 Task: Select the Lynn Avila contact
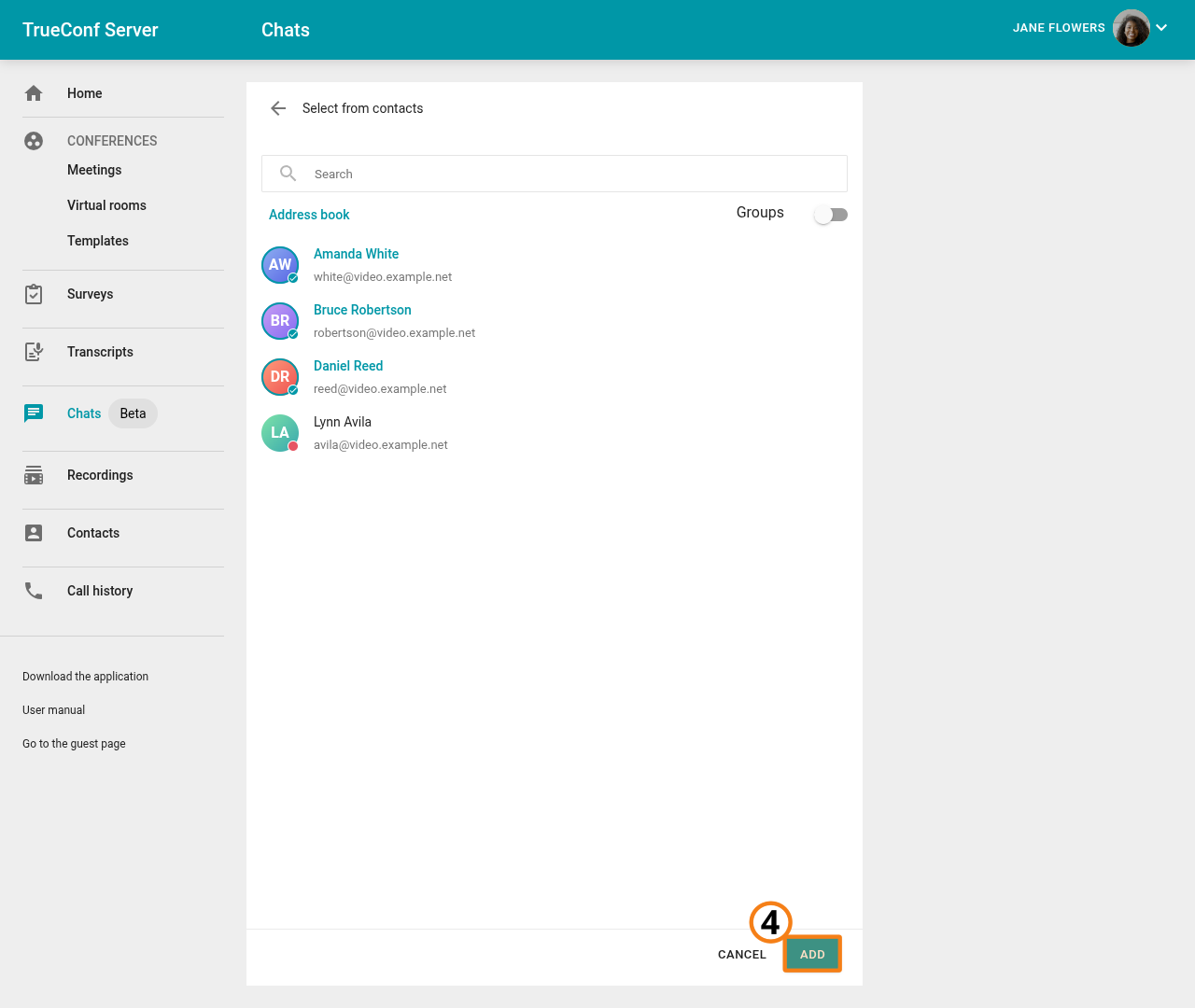pos(343,423)
